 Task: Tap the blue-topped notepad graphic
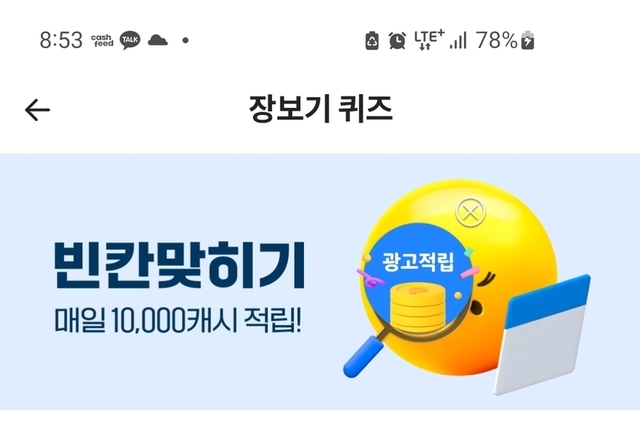coord(542,335)
